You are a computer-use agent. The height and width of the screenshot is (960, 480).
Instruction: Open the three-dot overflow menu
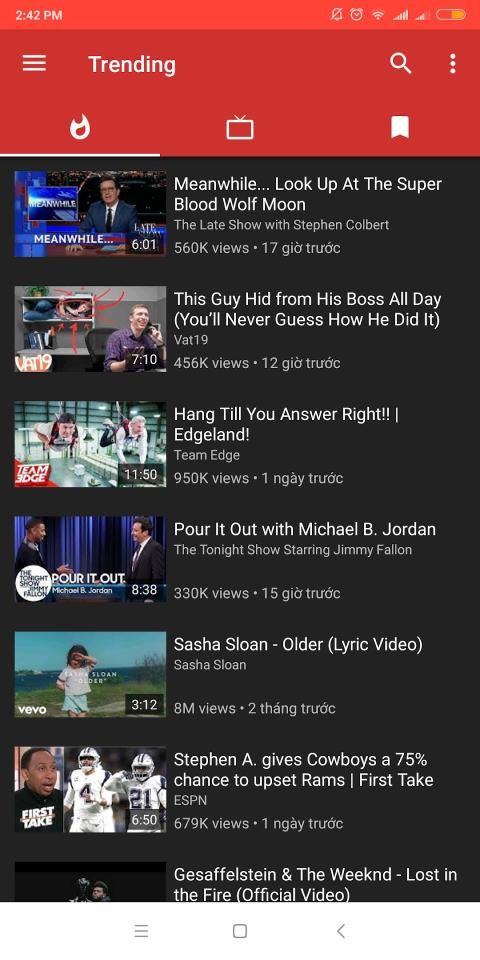(x=452, y=64)
